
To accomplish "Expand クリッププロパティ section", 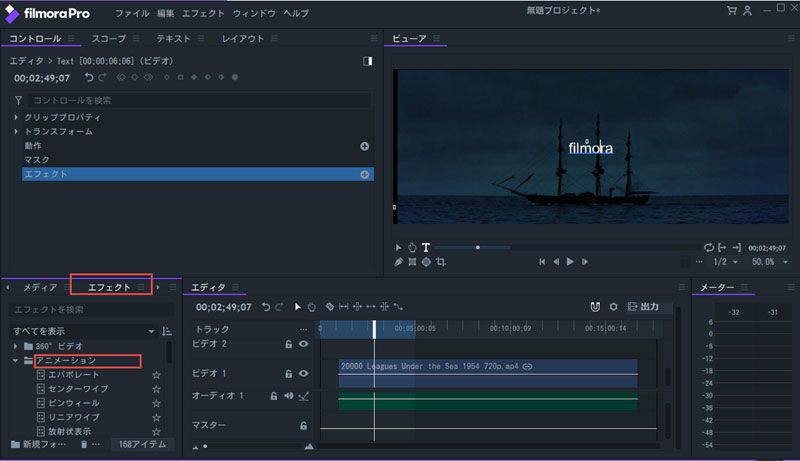I will point(16,117).
